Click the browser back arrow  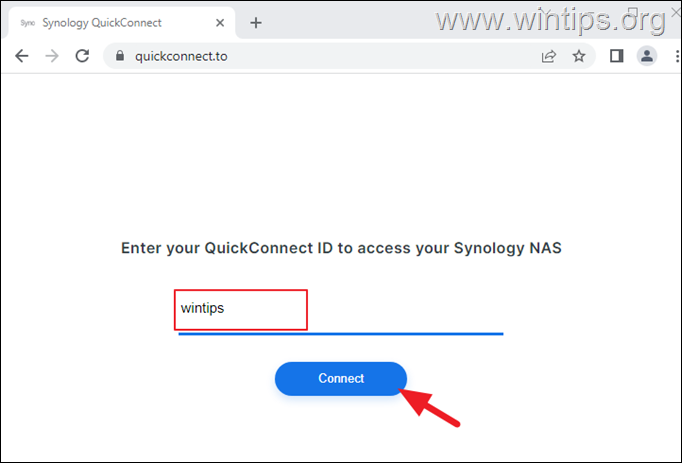(x=22, y=56)
